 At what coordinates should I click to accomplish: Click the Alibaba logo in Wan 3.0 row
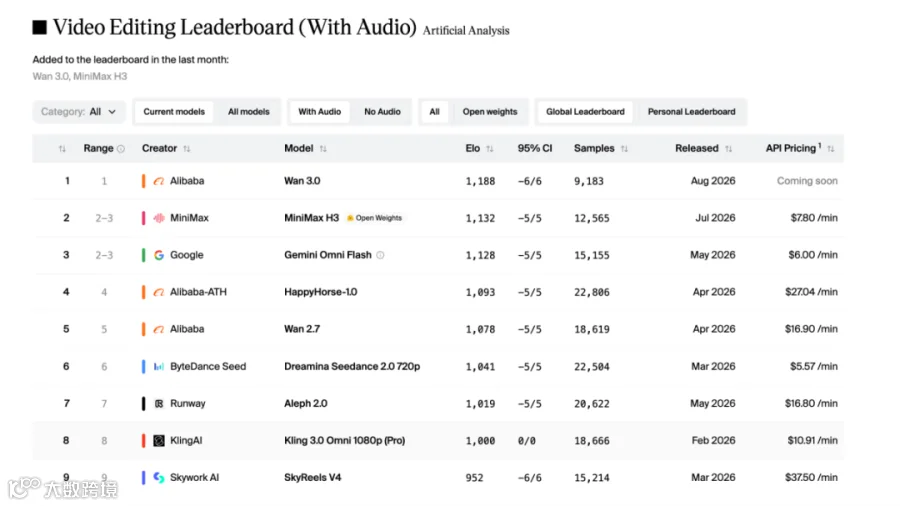pos(159,181)
